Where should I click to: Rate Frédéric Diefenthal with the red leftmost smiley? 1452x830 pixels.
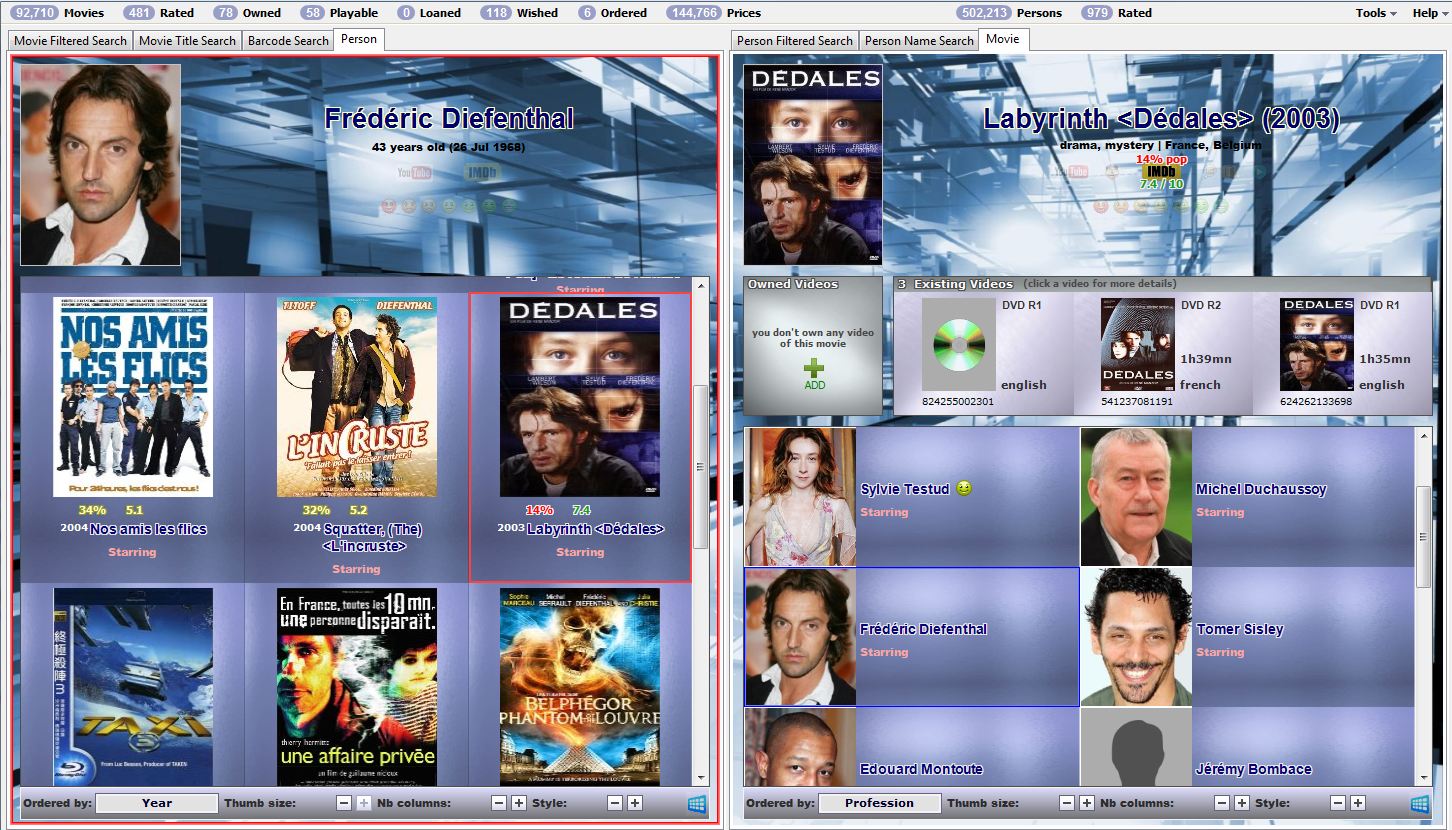point(388,206)
